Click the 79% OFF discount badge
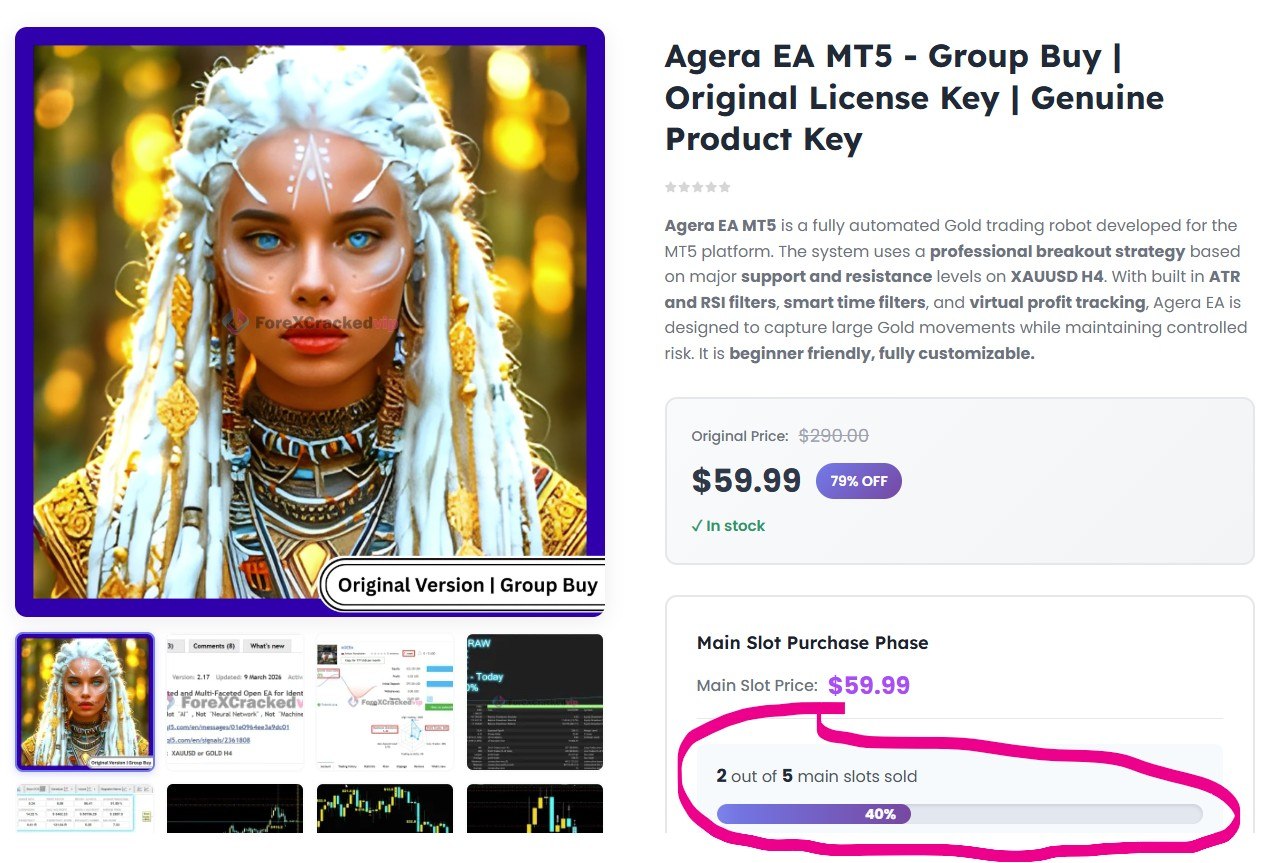Screen dimensions: 1261x863 859,481
